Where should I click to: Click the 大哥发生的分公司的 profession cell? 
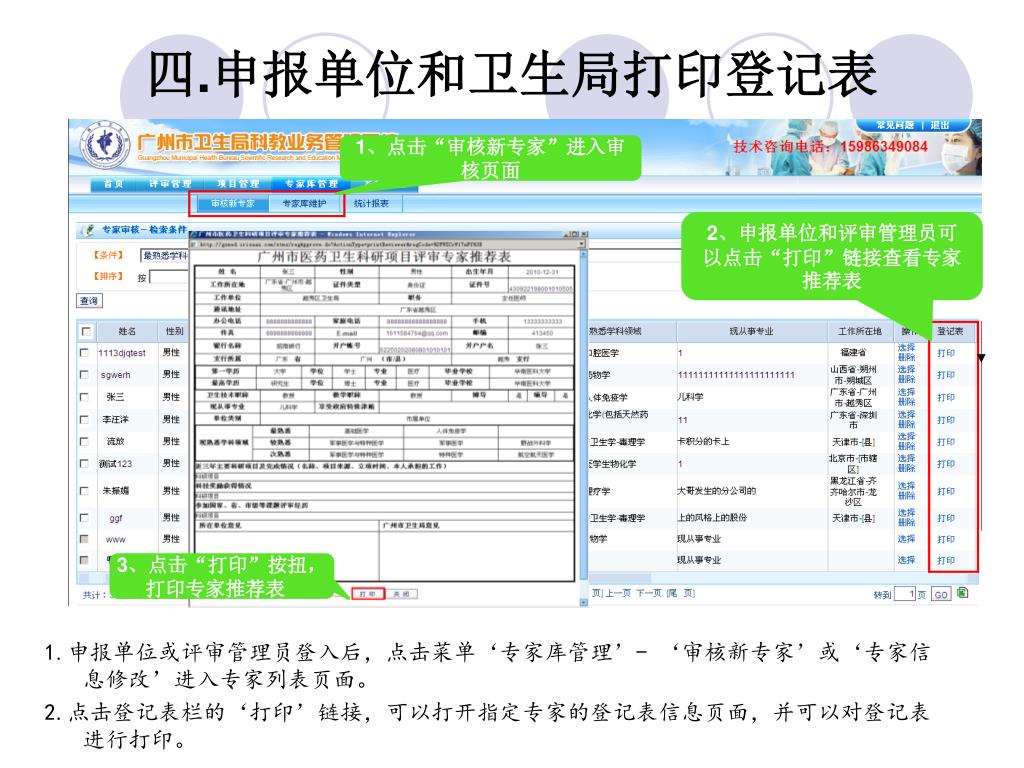point(716,490)
